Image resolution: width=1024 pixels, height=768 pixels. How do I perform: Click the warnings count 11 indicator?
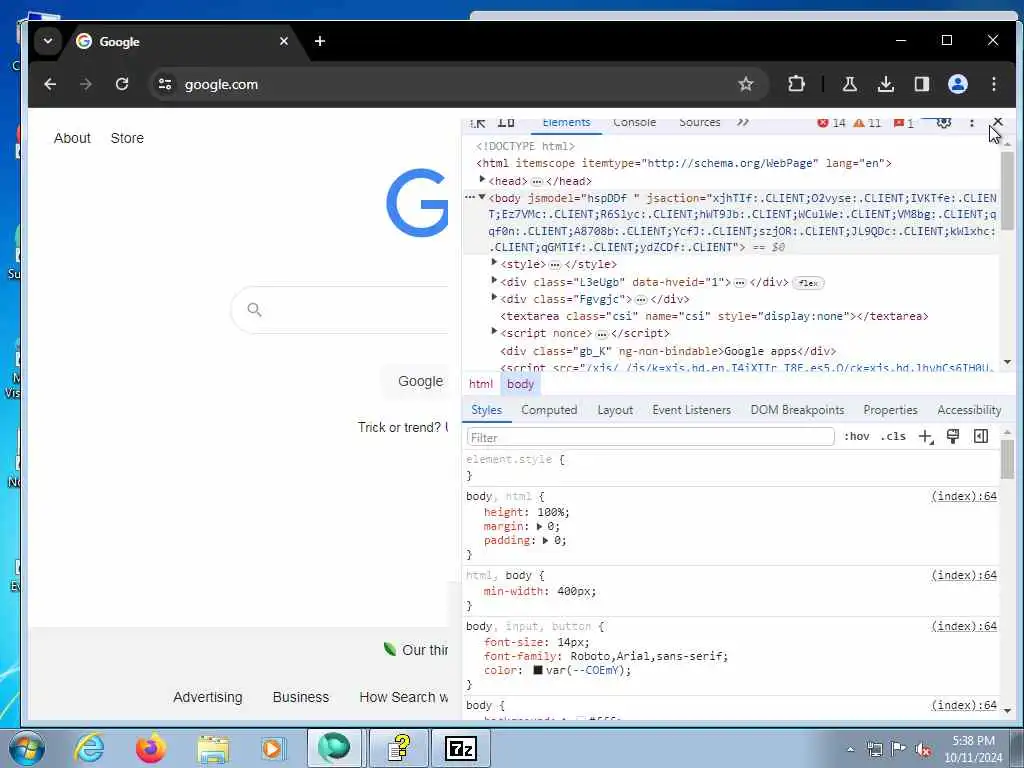(x=867, y=123)
